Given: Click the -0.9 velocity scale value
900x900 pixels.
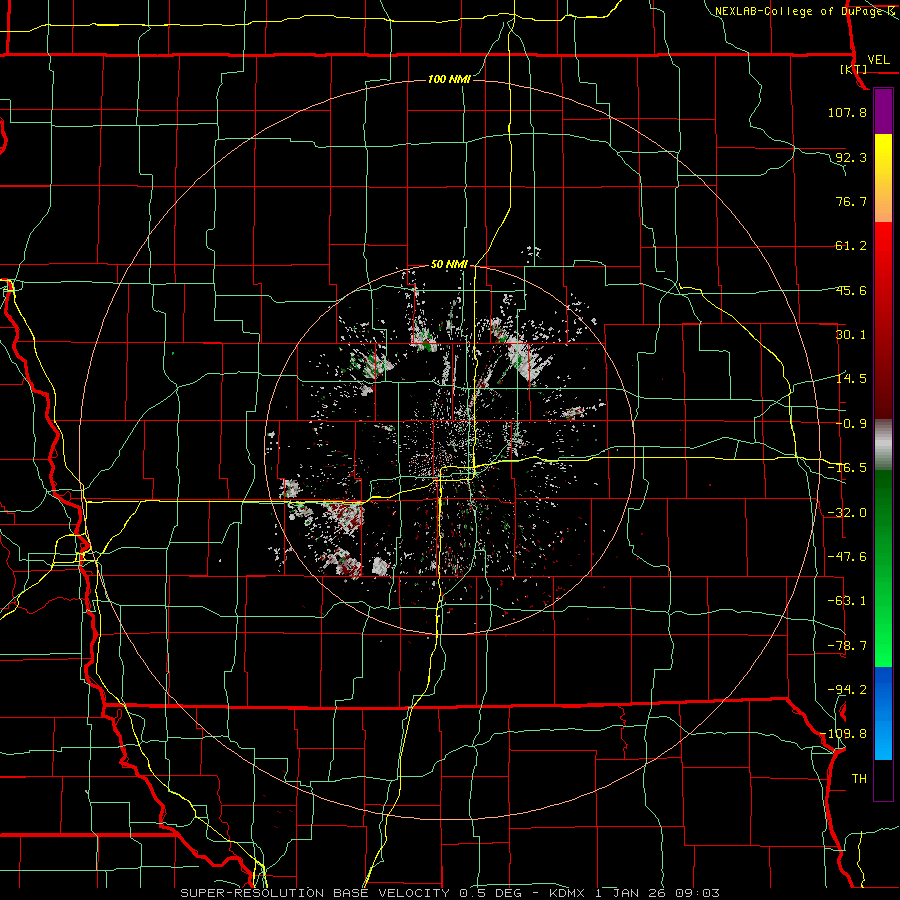Looking at the screenshot, I should tap(851, 424).
